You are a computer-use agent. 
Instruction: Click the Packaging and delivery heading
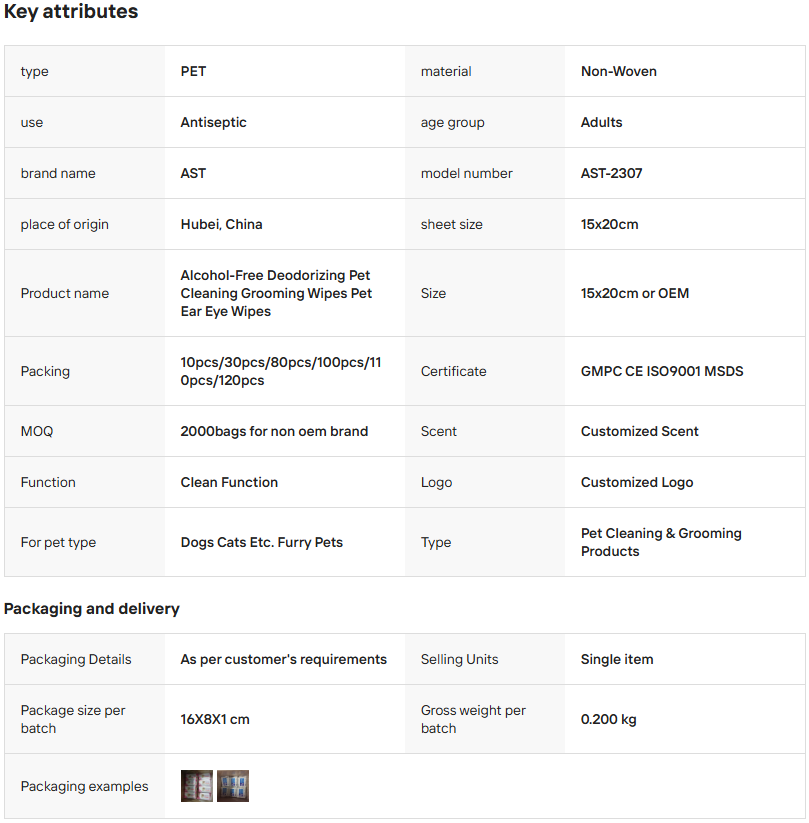(x=92, y=608)
